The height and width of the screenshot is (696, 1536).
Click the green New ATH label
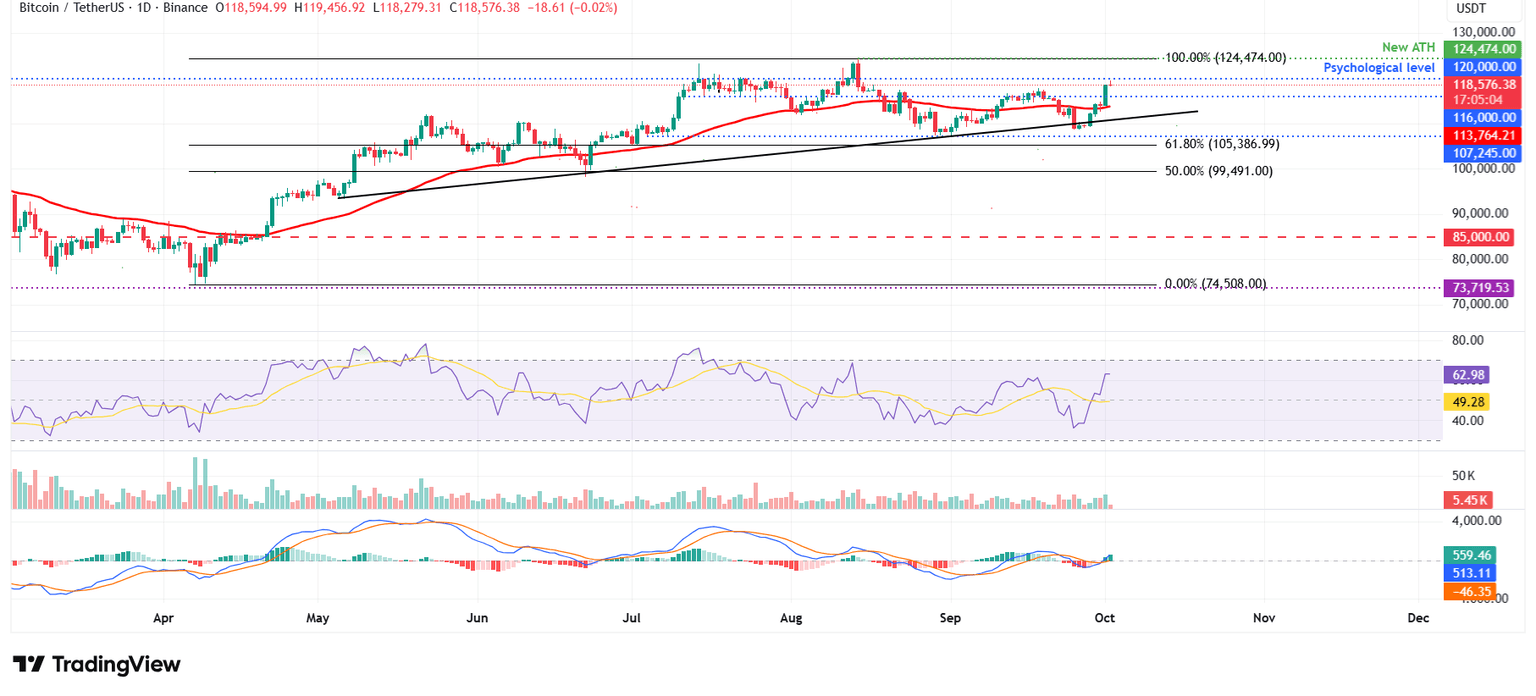tap(1408, 47)
